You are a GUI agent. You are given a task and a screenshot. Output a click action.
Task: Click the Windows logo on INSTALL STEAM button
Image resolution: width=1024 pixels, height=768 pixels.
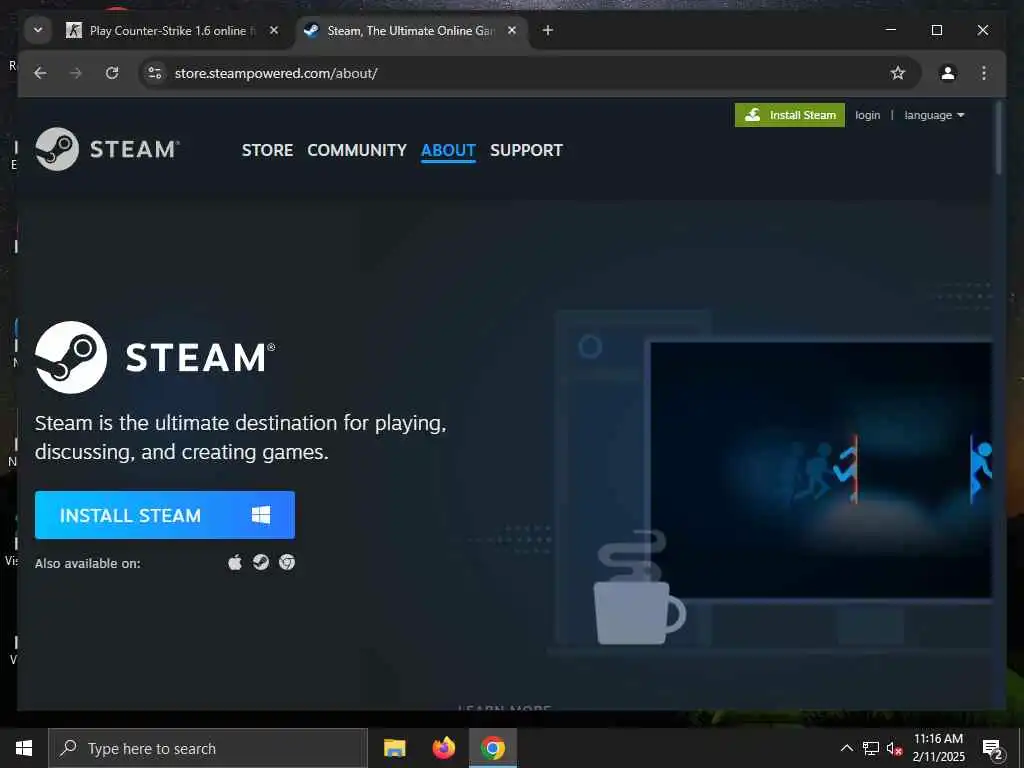[261, 515]
